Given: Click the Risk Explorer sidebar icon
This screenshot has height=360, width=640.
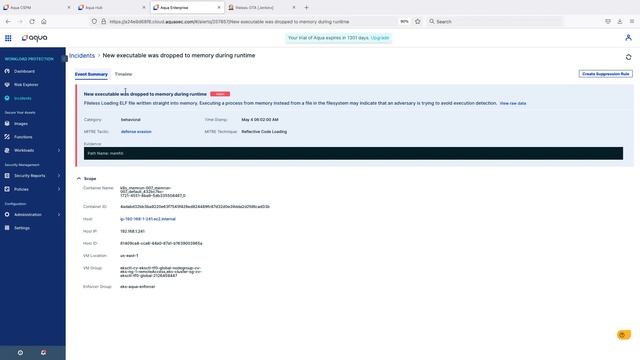Looking at the screenshot, I should [x=7, y=84].
